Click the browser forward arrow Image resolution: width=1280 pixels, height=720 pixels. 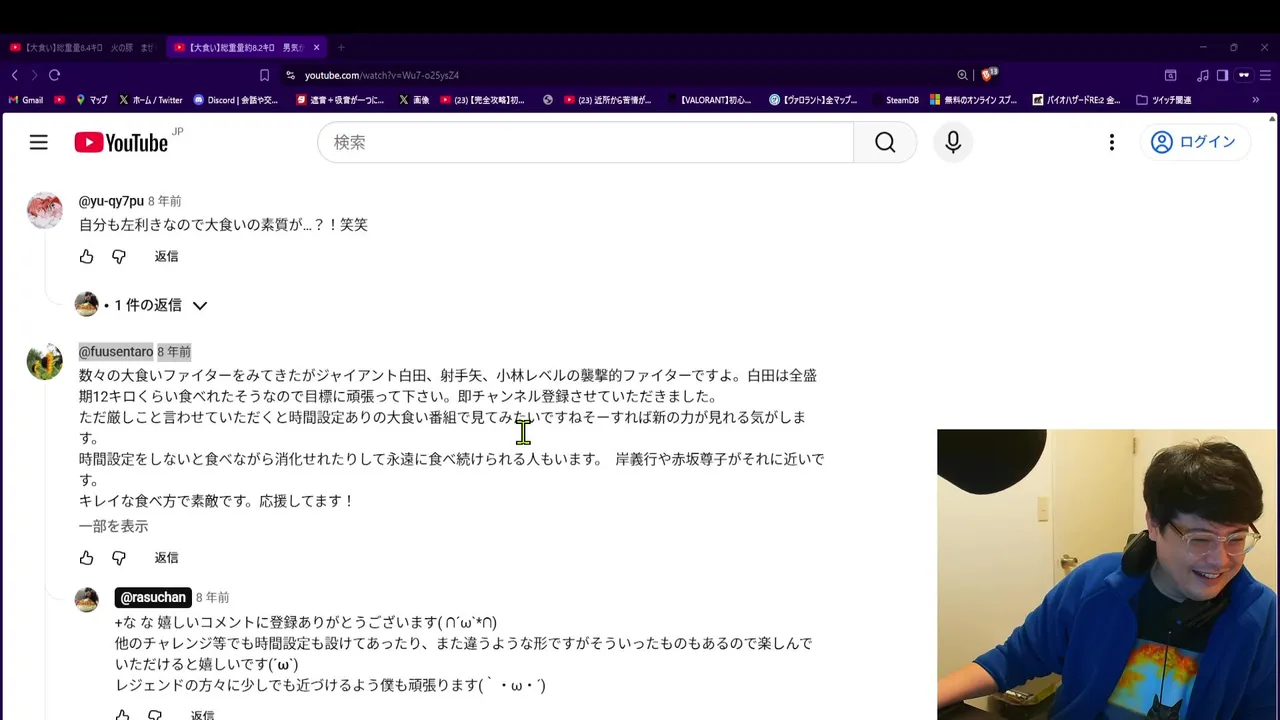[34, 75]
